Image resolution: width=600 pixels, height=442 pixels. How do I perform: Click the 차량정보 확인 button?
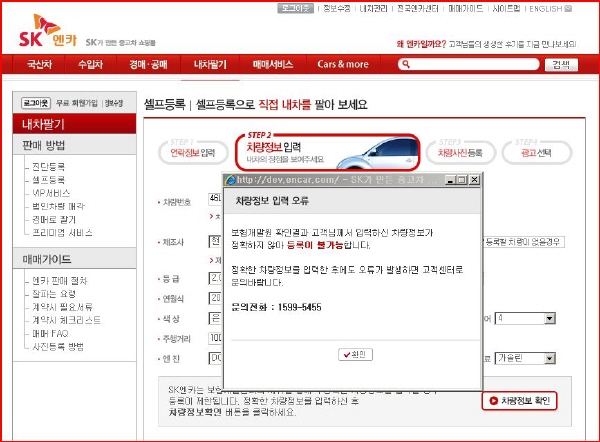click(x=519, y=401)
